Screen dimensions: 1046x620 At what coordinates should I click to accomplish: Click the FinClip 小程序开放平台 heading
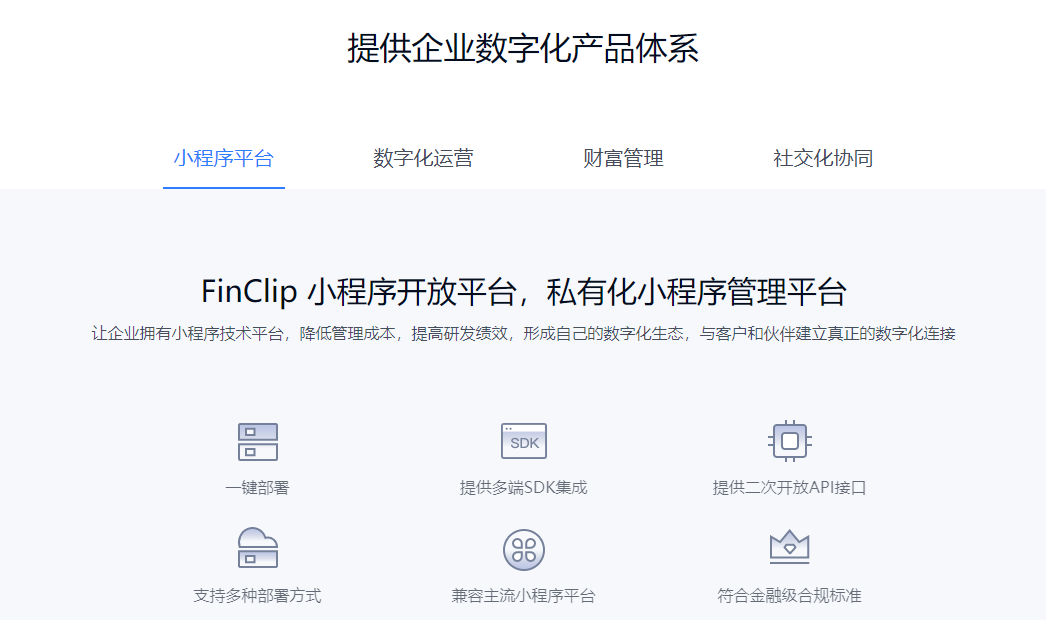point(524,292)
